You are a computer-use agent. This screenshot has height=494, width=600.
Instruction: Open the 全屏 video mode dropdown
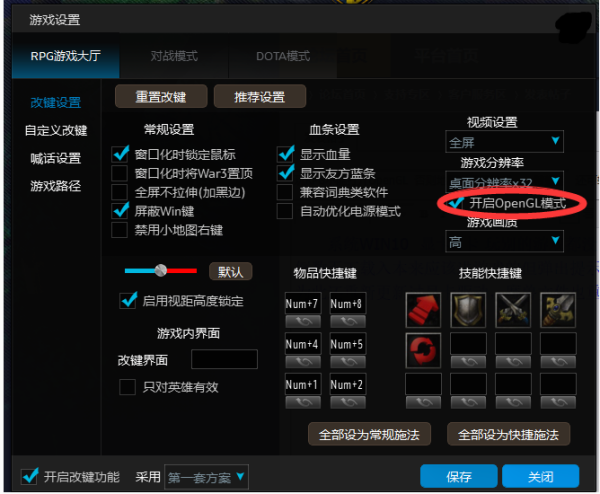pyautogui.click(x=504, y=142)
